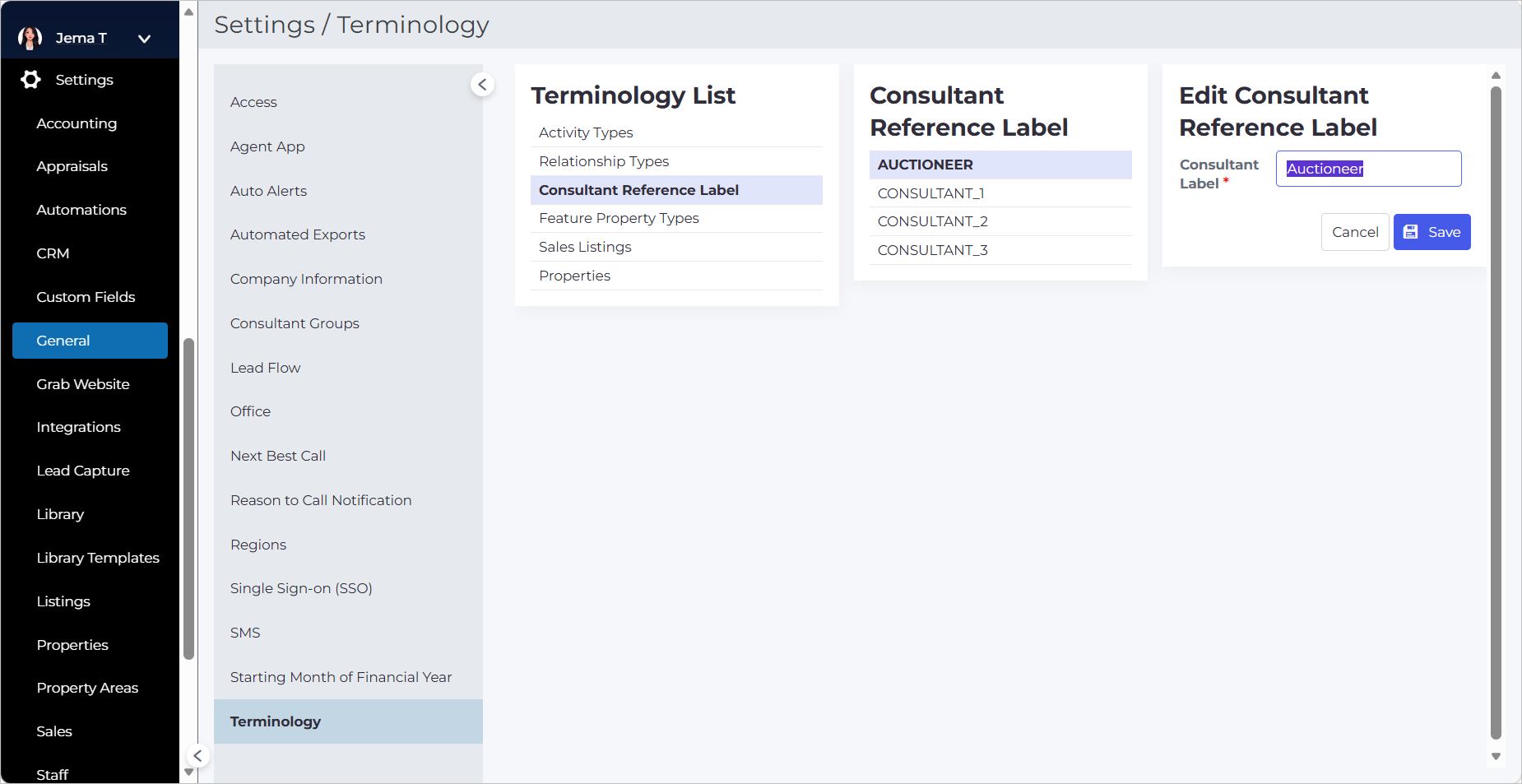Select the CONSULTANT_3 label row
This screenshot has height=784, width=1522.
[x=1000, y=250]
